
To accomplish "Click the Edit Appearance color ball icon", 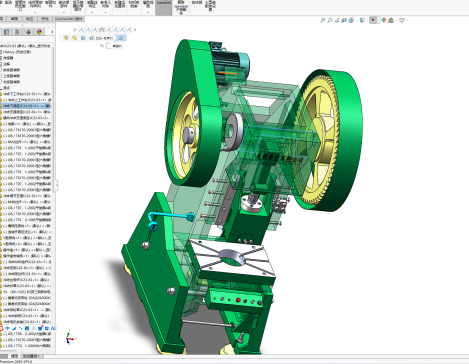I will click(384, 20).
